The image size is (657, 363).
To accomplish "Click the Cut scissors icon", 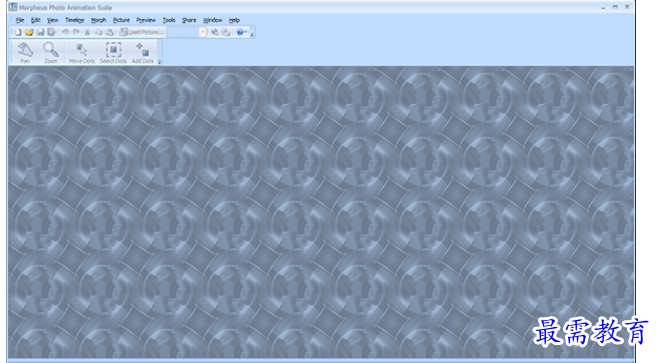I will point(87,32).
